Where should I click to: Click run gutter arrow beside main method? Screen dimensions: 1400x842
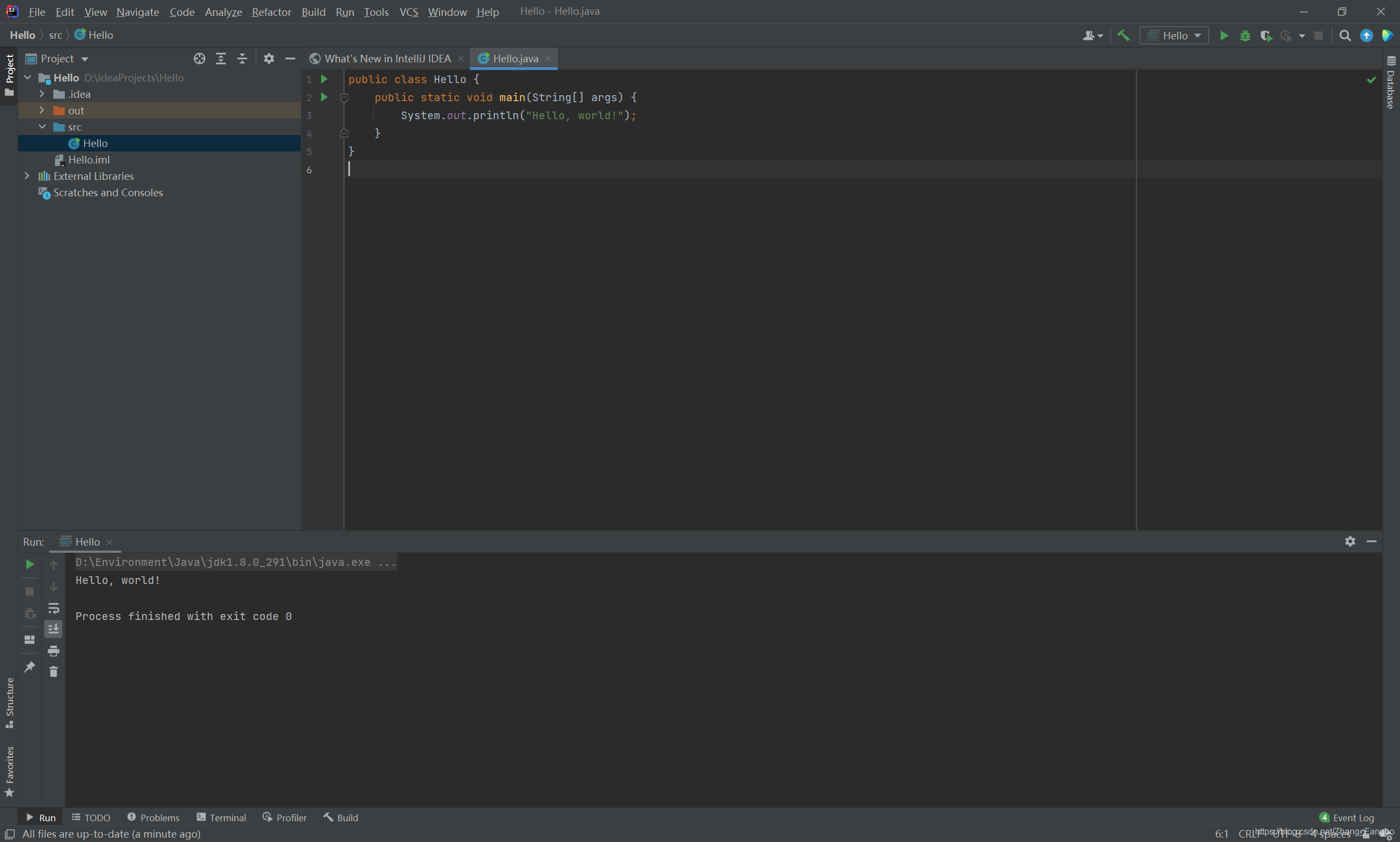click(324, 97)
